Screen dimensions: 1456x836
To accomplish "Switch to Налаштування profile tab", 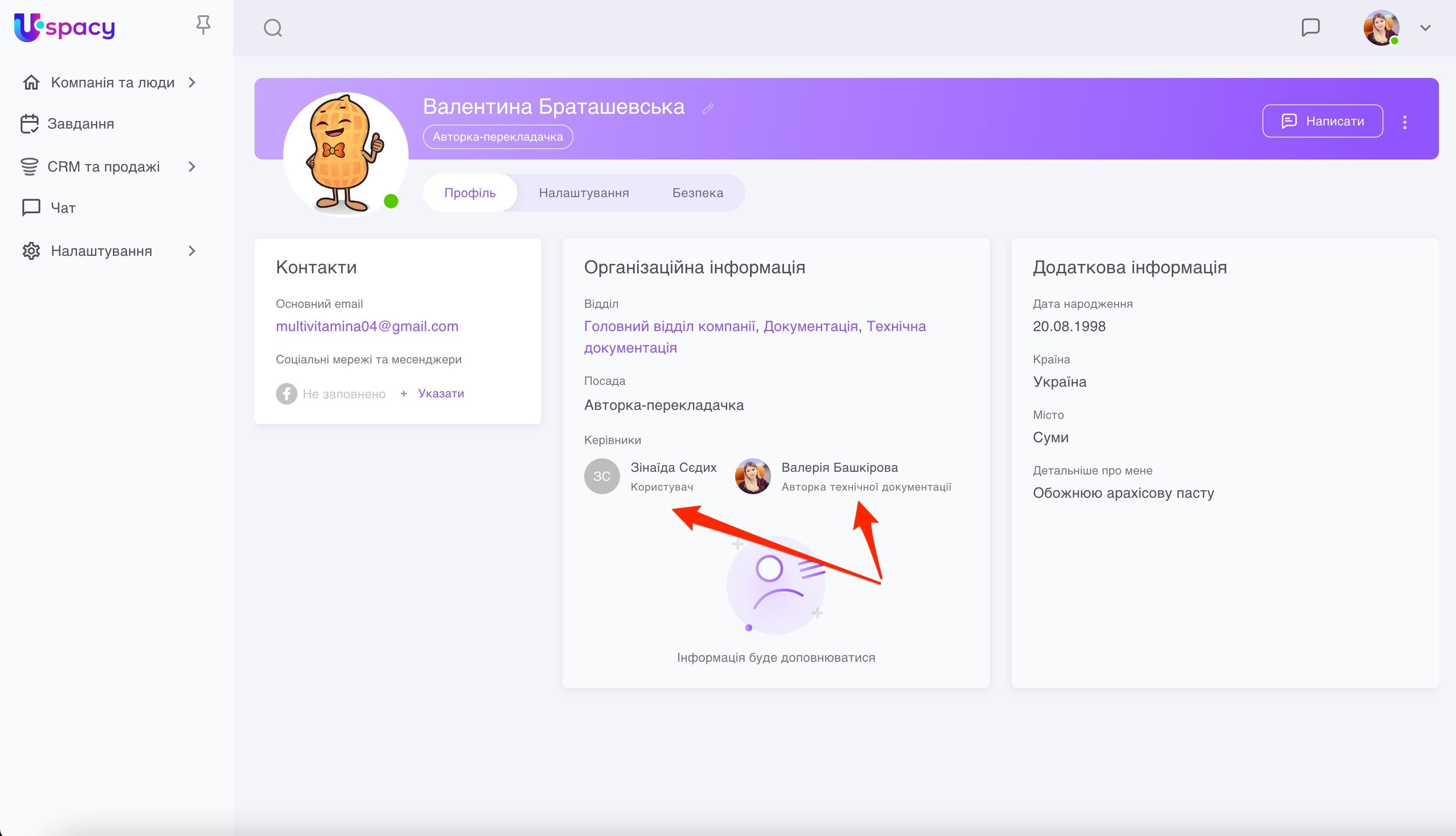I will (x=583, y=193).
